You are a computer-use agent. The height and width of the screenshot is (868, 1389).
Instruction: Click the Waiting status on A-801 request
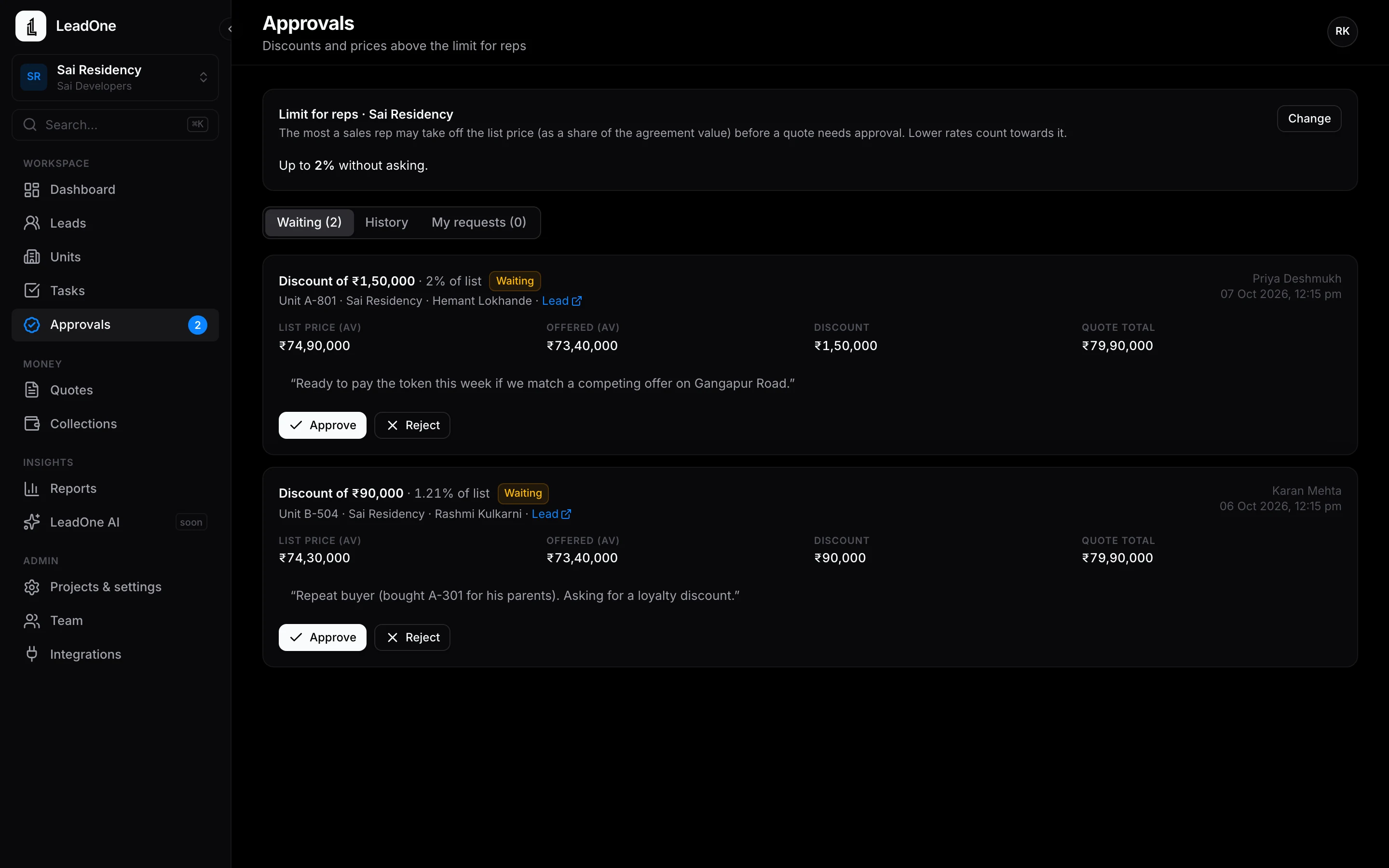tap(515, 281)
